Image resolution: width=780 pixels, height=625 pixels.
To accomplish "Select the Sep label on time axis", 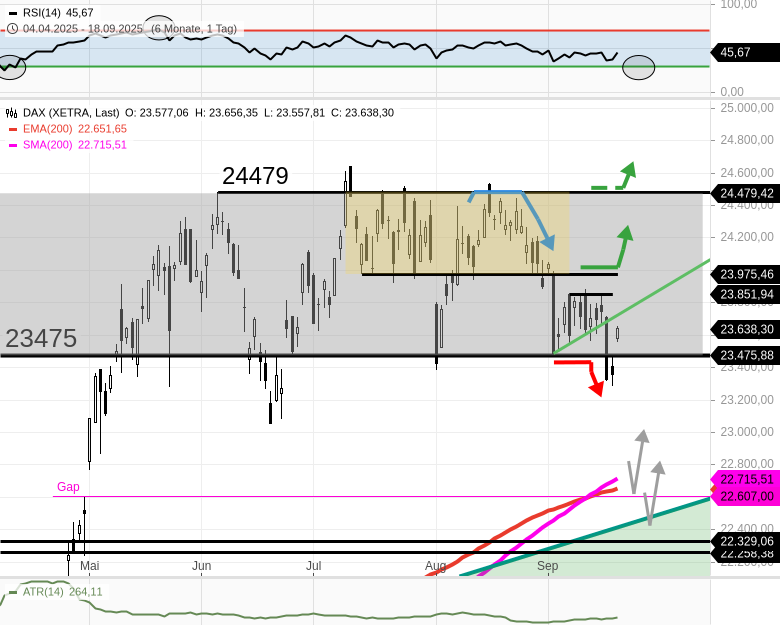I will tap(547, 566).
